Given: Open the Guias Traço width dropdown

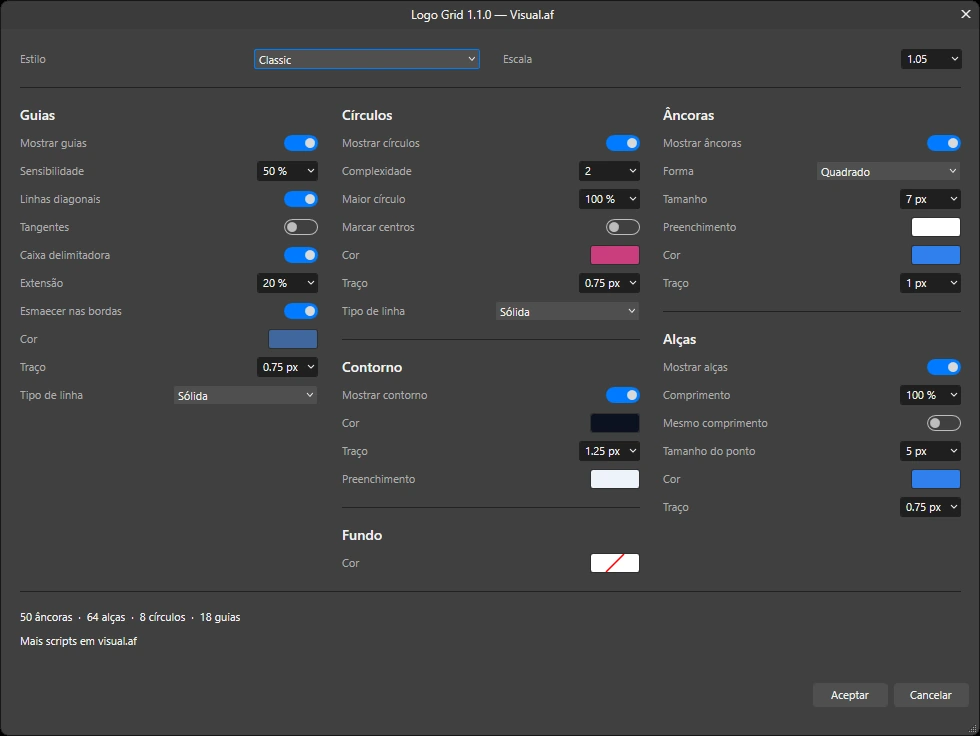Looking at the screenshot, I should coord(288,367).
